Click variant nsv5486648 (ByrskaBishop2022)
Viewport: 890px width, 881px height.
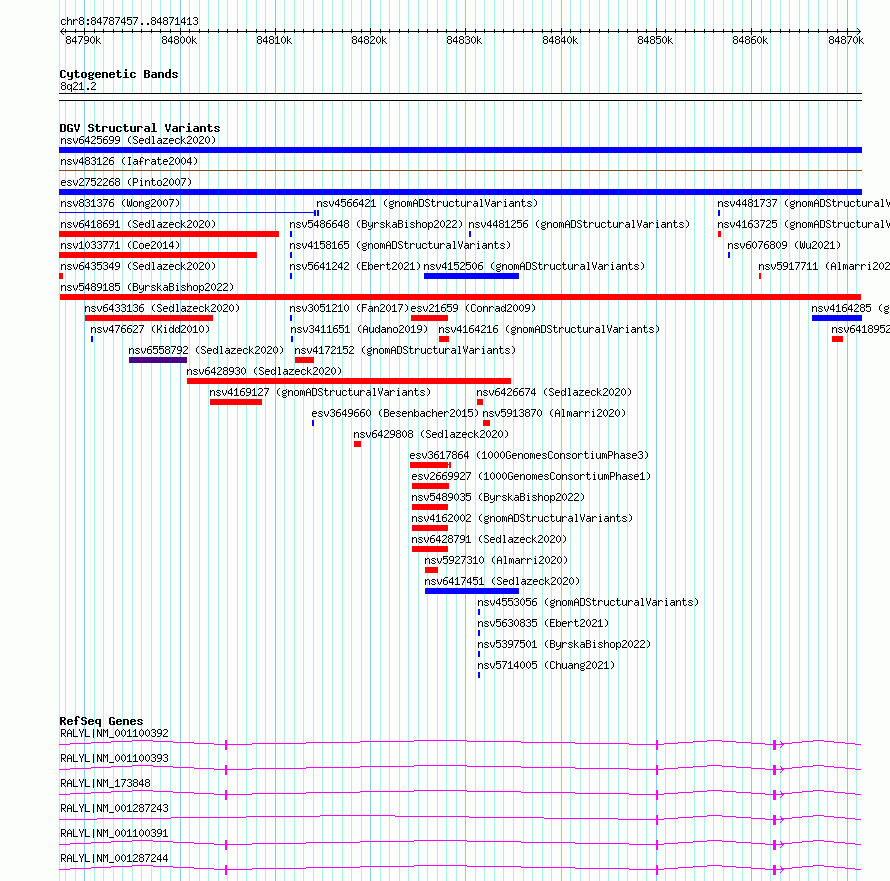tap(376, 224)
